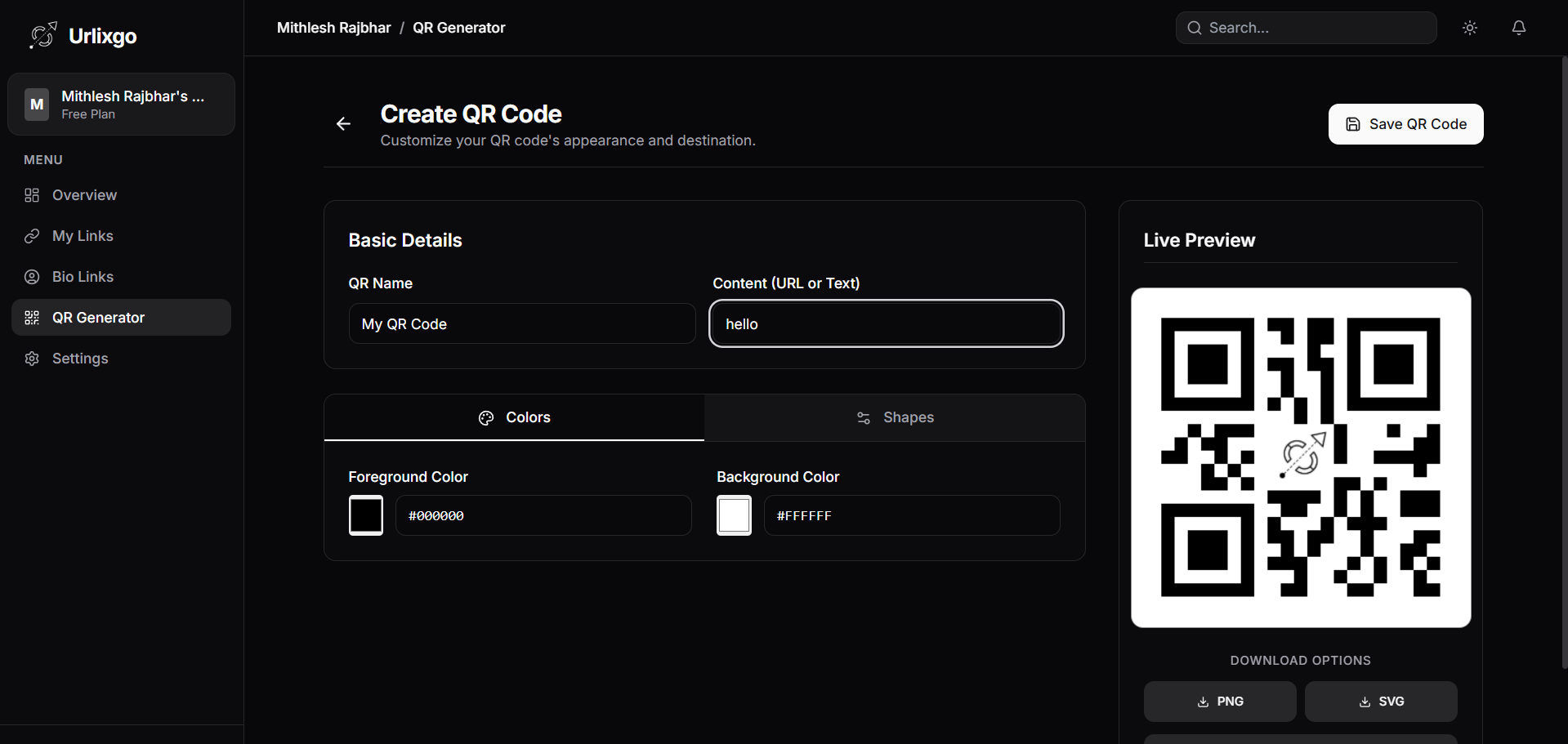Open Overview from the menu
Image resolution: width=1568 pixels, height=744 pixels.
click(x=121, y=195)
